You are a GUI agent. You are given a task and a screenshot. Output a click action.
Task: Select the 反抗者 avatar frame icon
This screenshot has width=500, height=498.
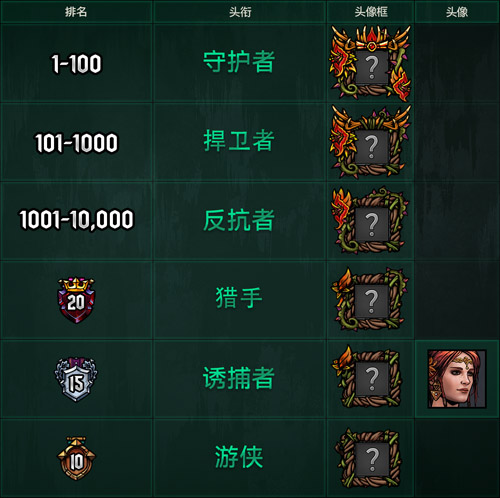coord(370,221)
